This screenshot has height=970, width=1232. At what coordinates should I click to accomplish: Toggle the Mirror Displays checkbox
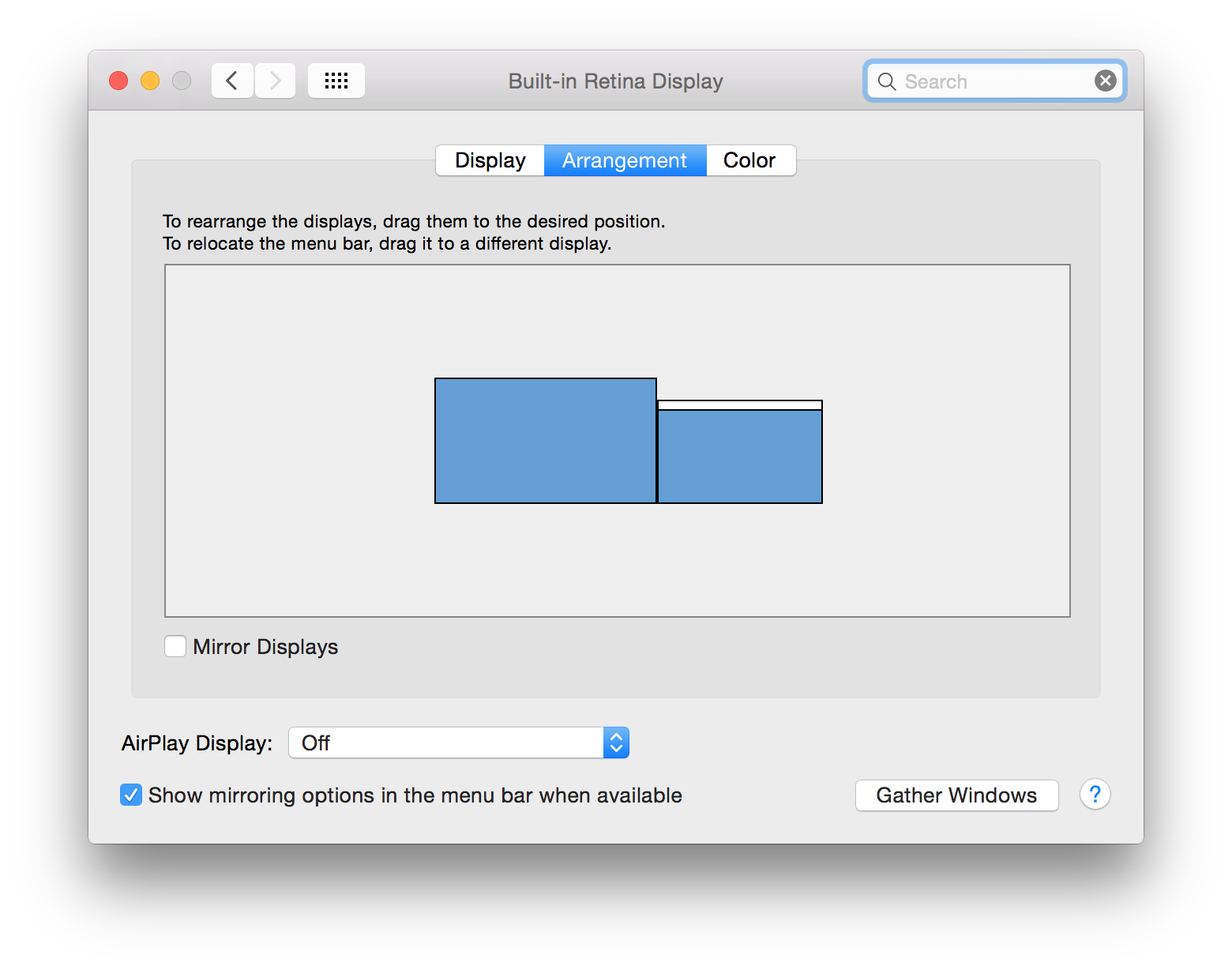click(175, 646)
